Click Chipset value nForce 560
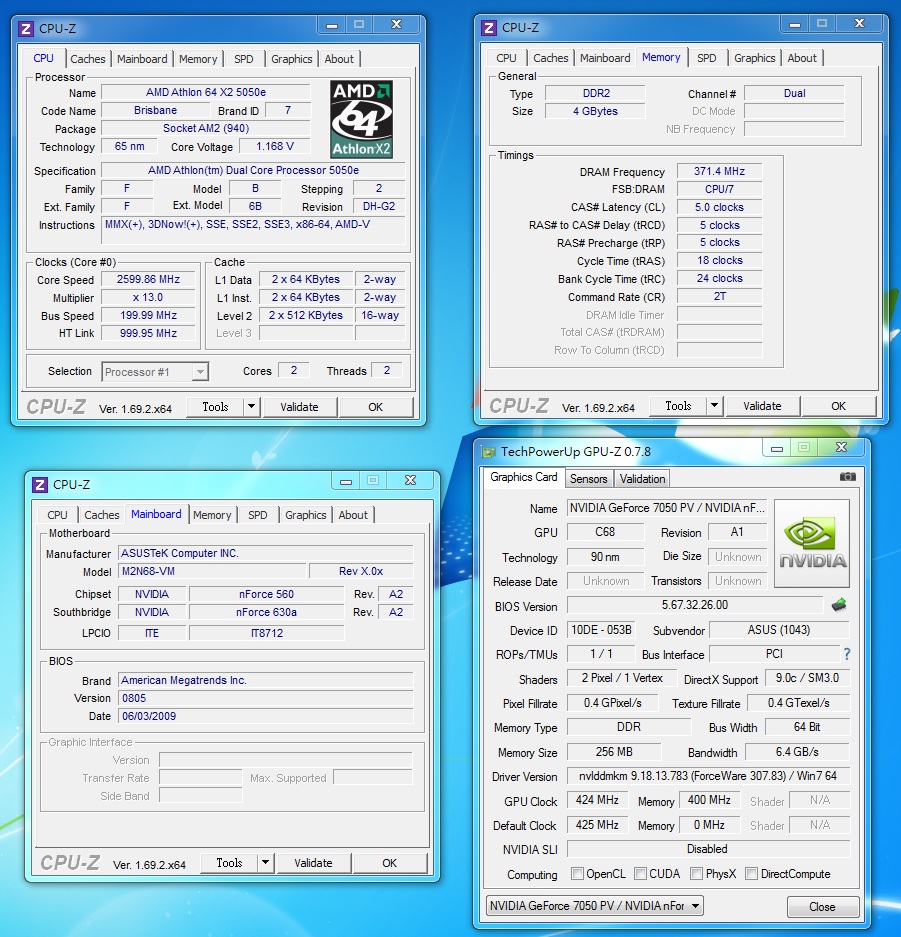Image resolution: width=901 pixels, height=937 pixels. [x=266, y=594]
